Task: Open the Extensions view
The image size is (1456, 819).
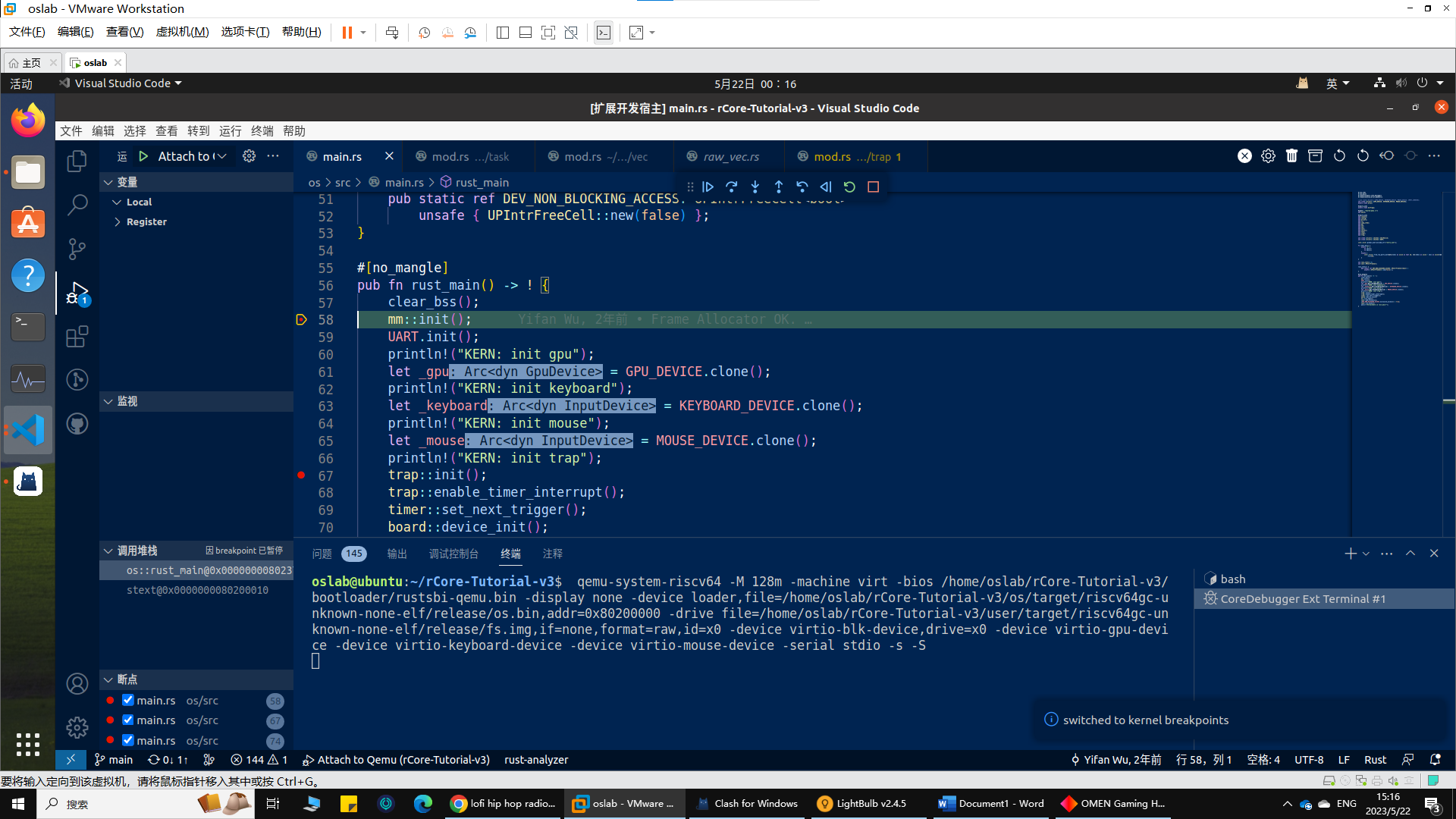Action: 77,336
